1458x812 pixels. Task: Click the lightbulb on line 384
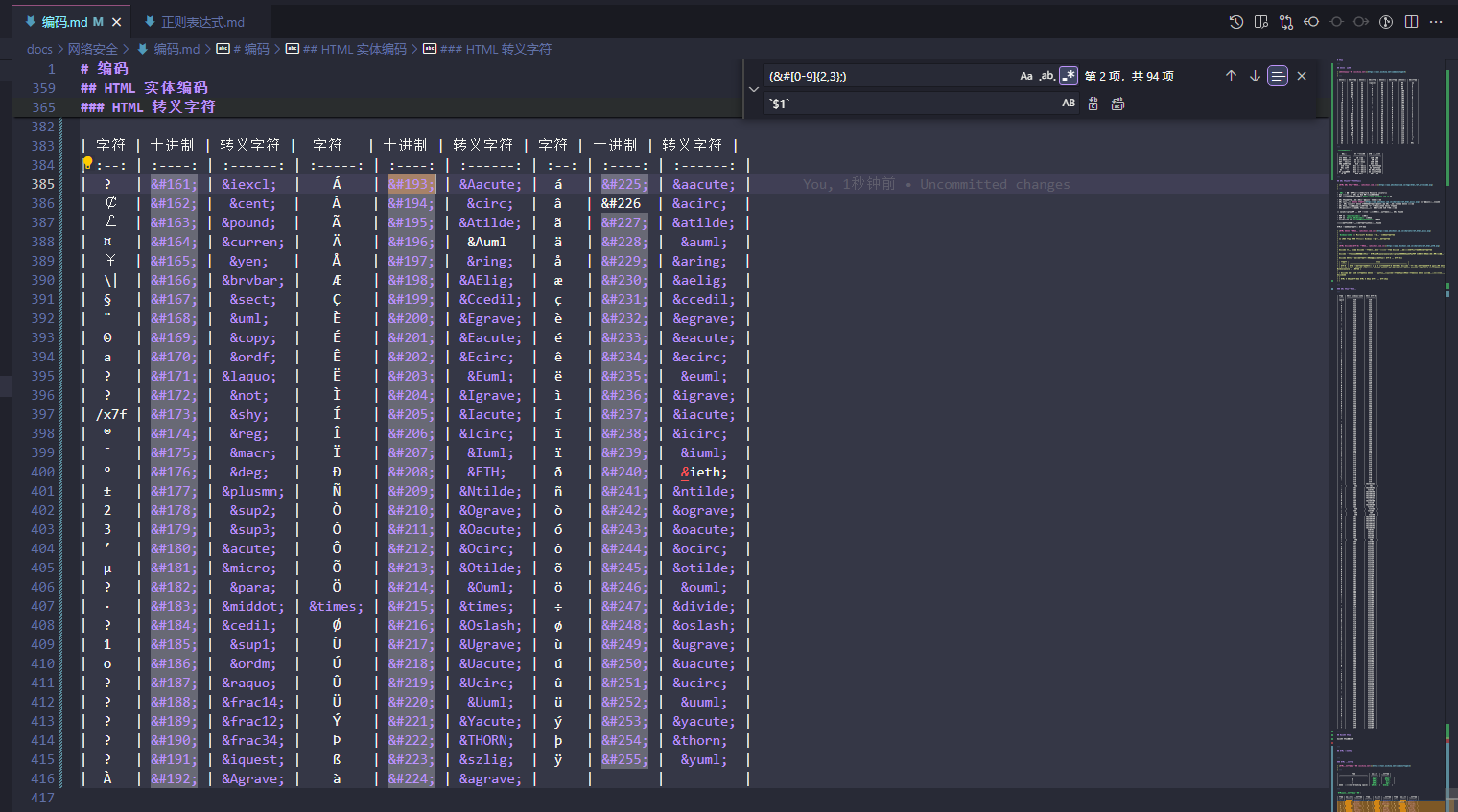tap(87, 163)
